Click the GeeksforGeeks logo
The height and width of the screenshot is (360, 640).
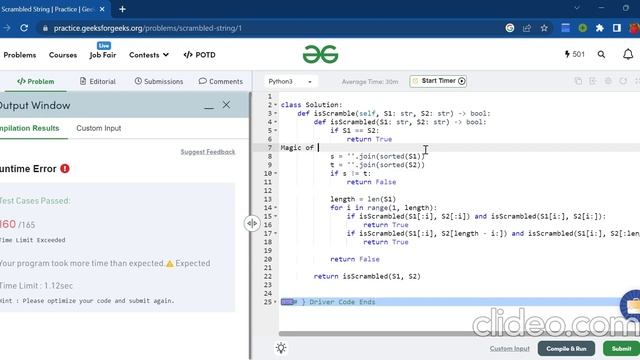click(x=320, y=54)
